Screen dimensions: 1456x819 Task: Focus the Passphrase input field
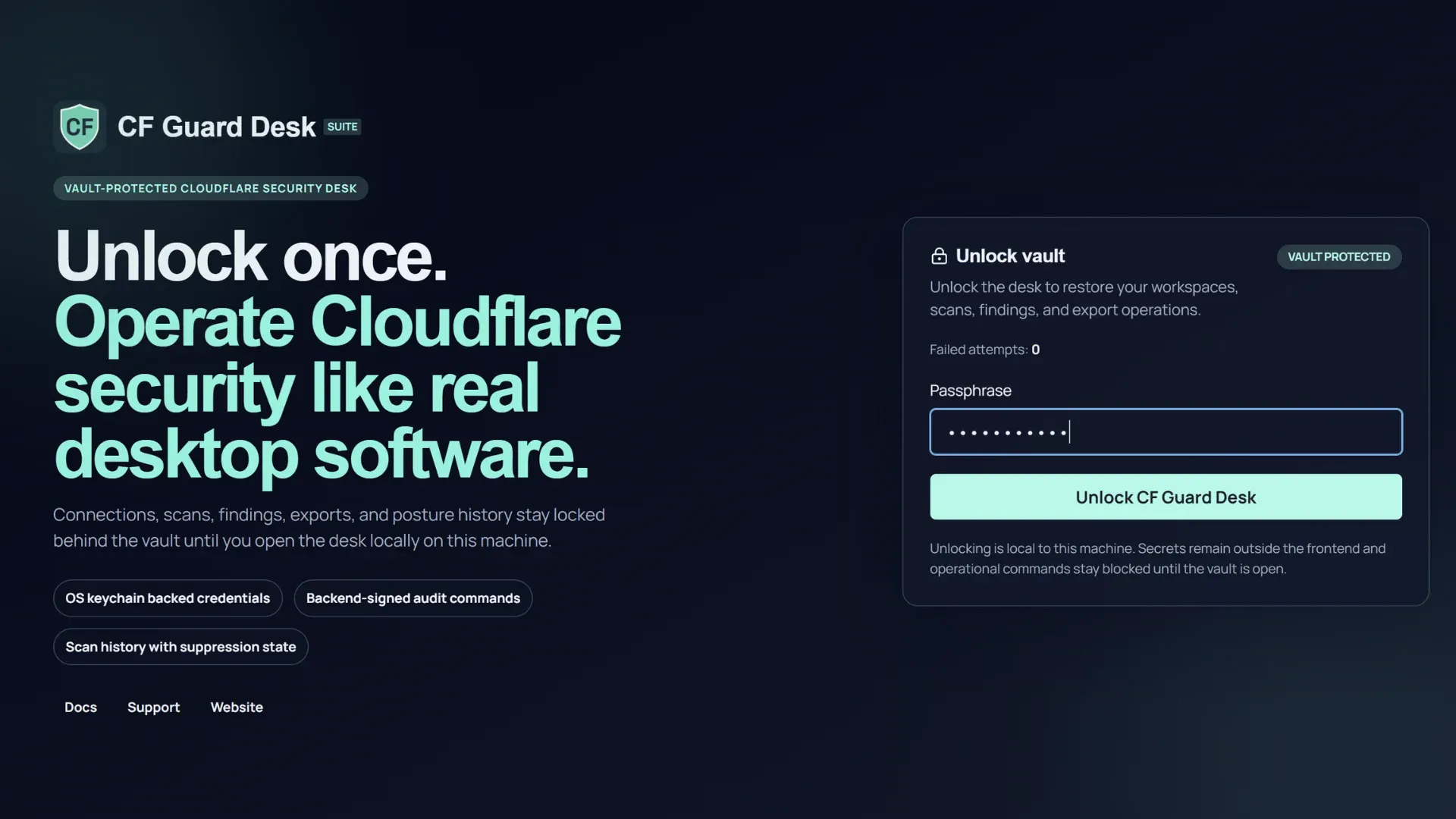coord(1166,432)
